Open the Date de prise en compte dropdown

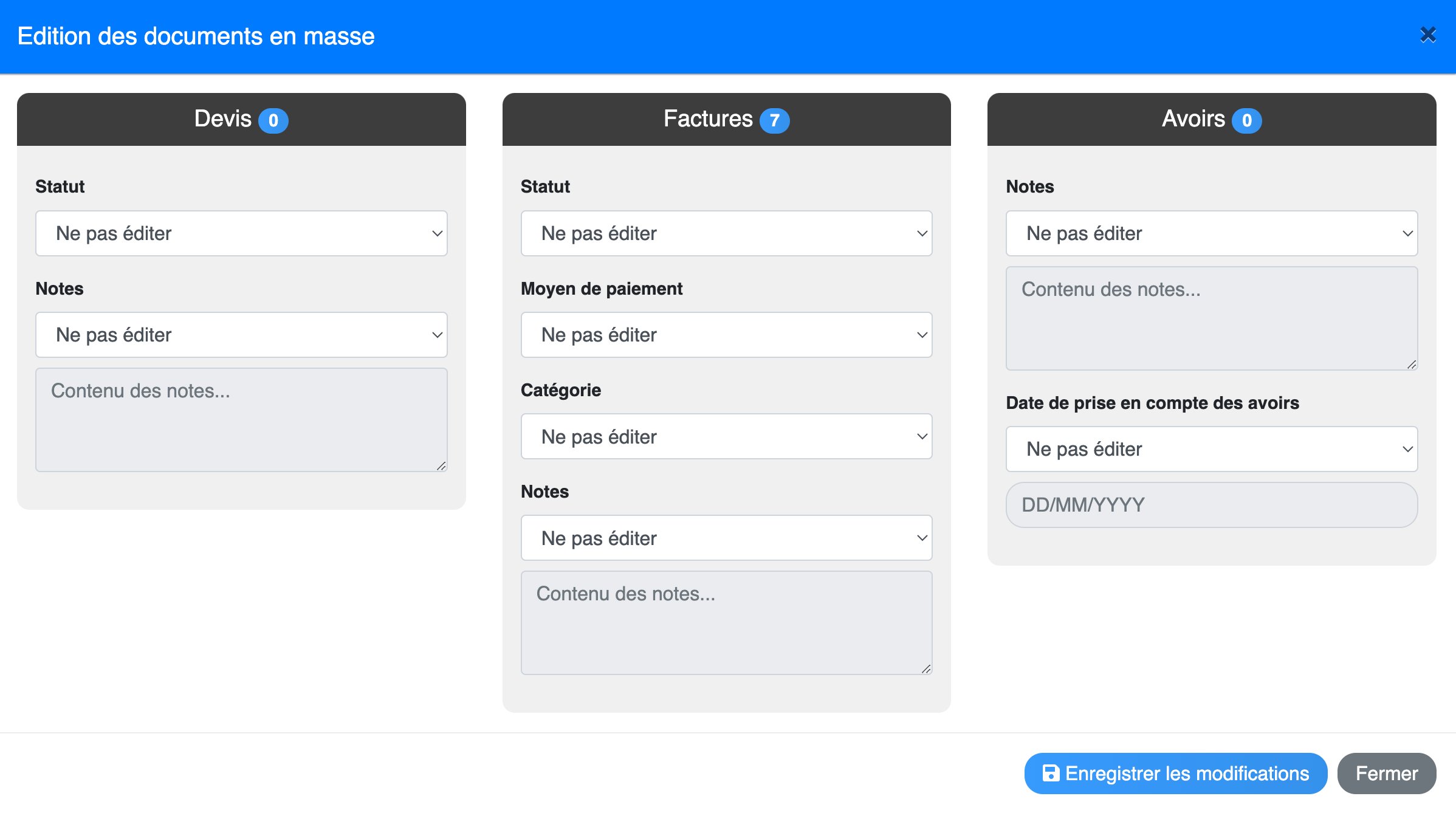(x=1212, y=449)
